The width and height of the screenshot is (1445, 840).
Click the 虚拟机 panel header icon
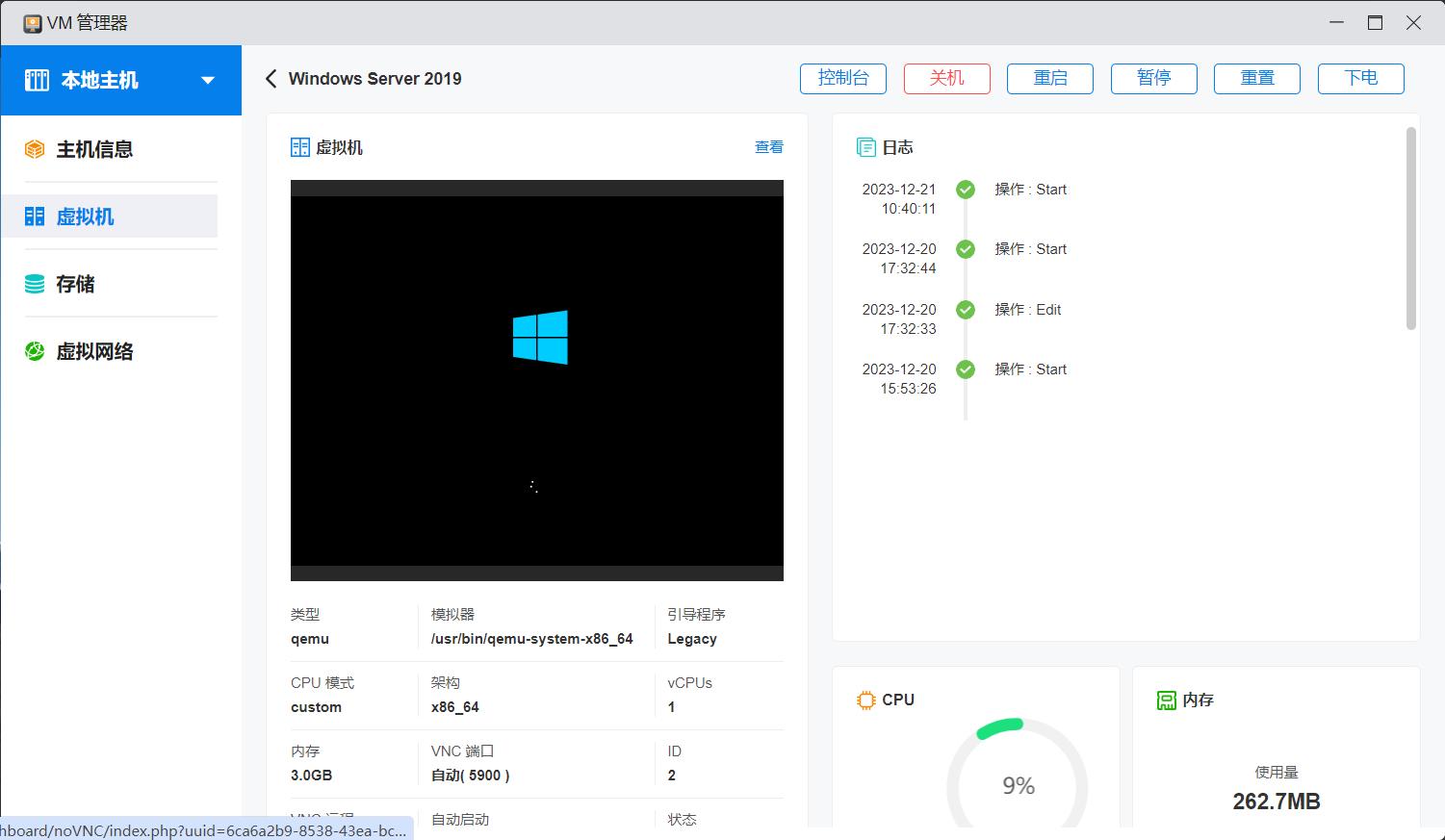300,147
